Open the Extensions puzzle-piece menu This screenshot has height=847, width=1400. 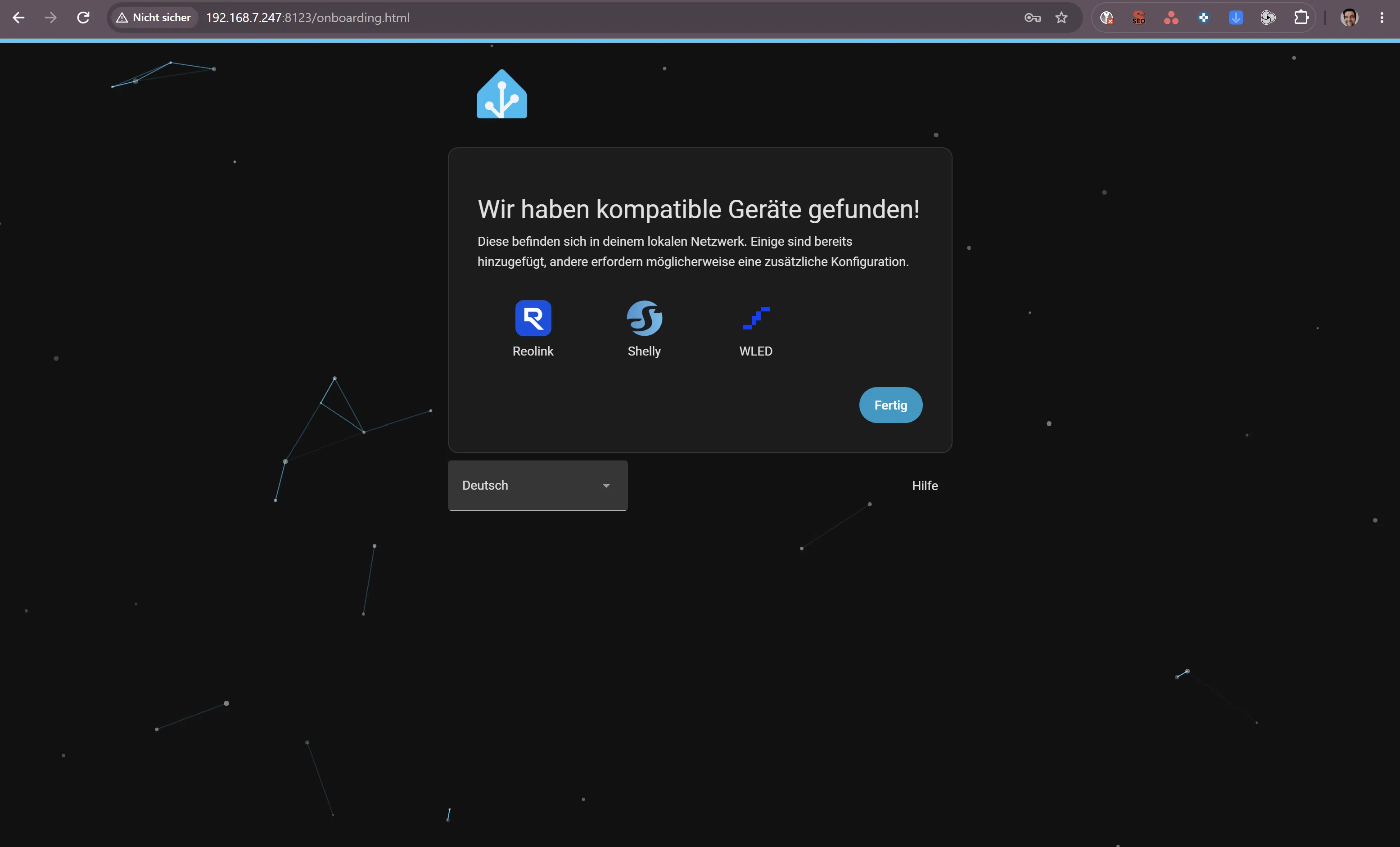coord(1301,18)
